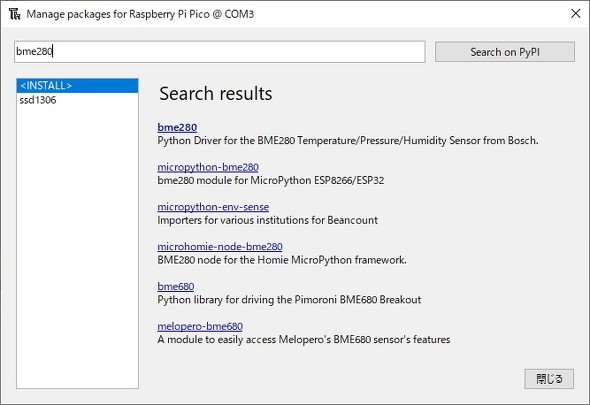The height and width of the screenshot is (405, 590).
Task: Click the text 'Importers for various institutions for Beancount'
Action: click(x=267, y=220)
